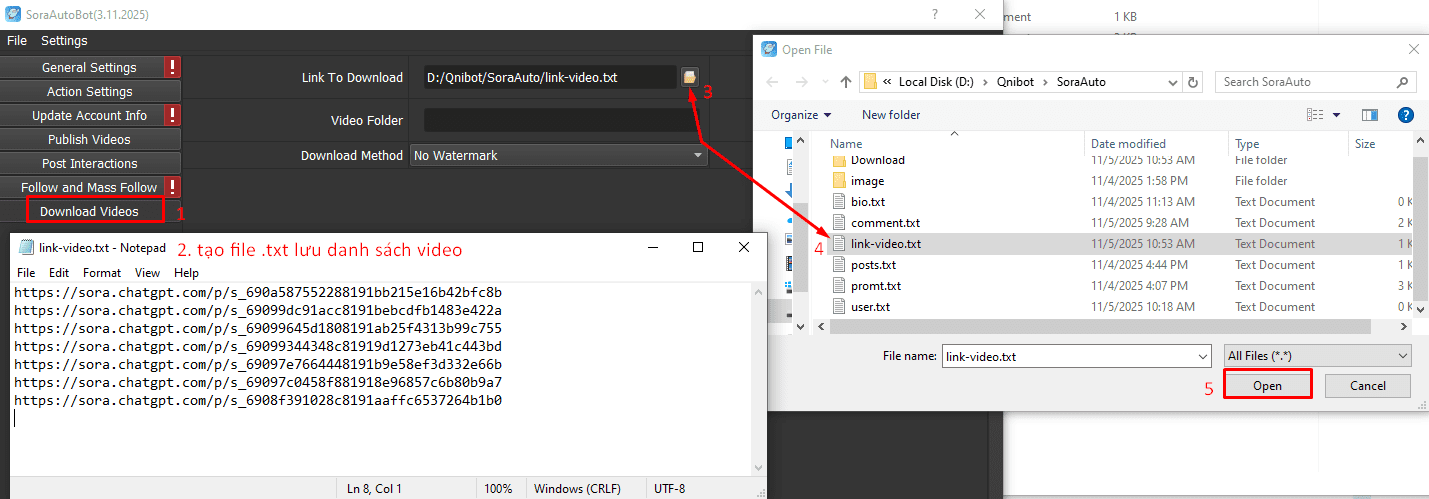The height and width of the screenshot is (499, 1429).
Task: Sort files by Date modified column
Action: (x=1128, y=144)
